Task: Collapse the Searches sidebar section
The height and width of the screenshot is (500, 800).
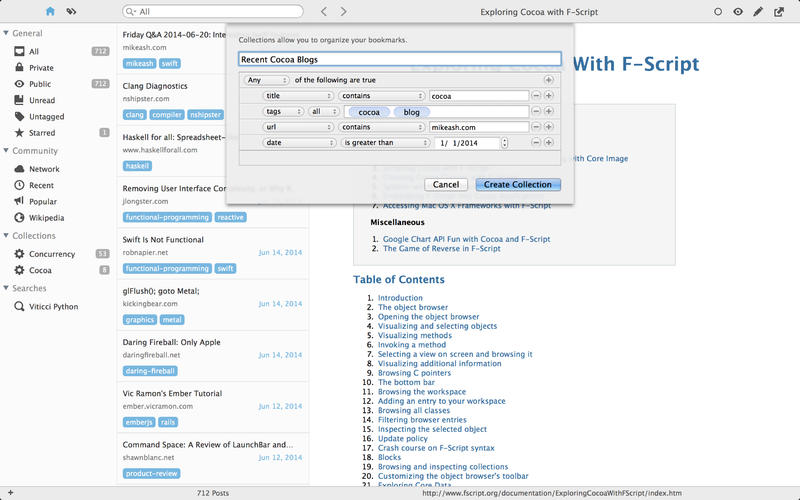Action: click(6, 288)
